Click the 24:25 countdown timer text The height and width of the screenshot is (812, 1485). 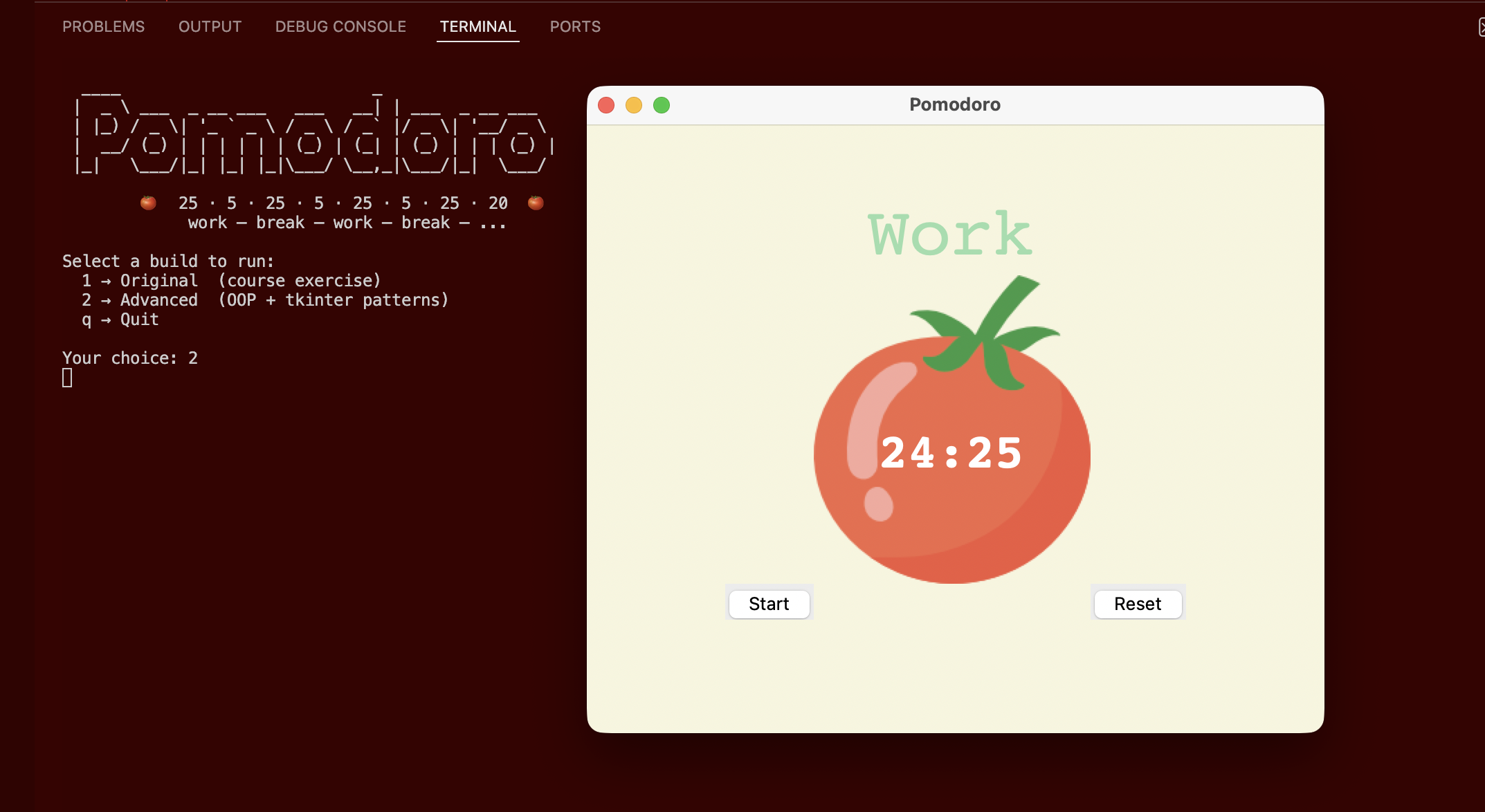pos(951,453)
